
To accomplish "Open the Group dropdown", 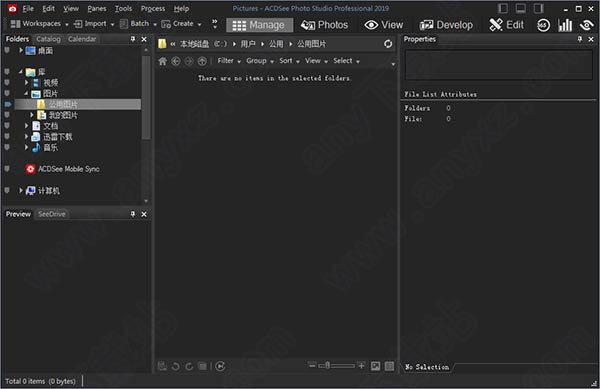I will tap(260, 61).
